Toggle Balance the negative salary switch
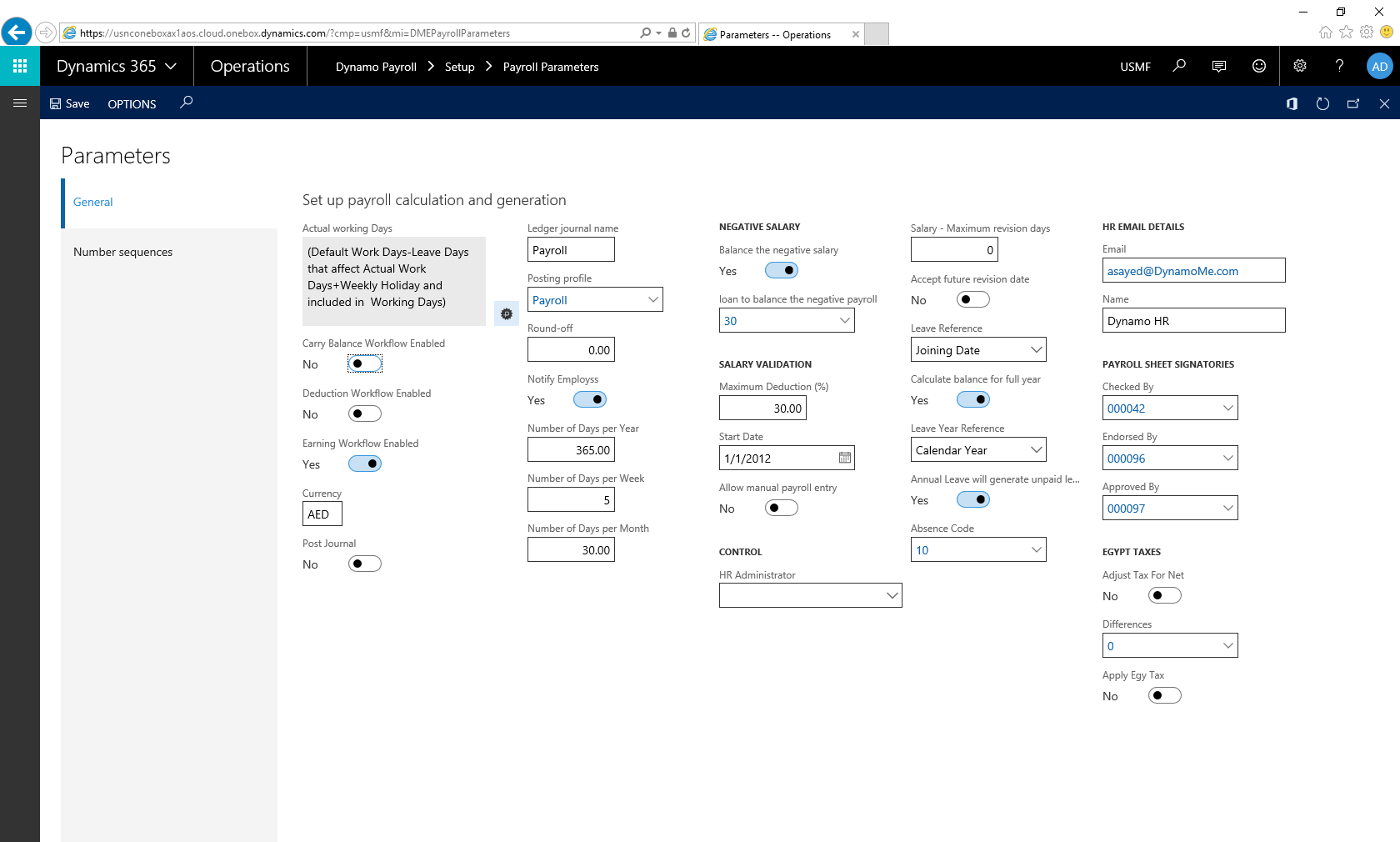Screen dimensions: 1400x842 (x=782, y=270)
